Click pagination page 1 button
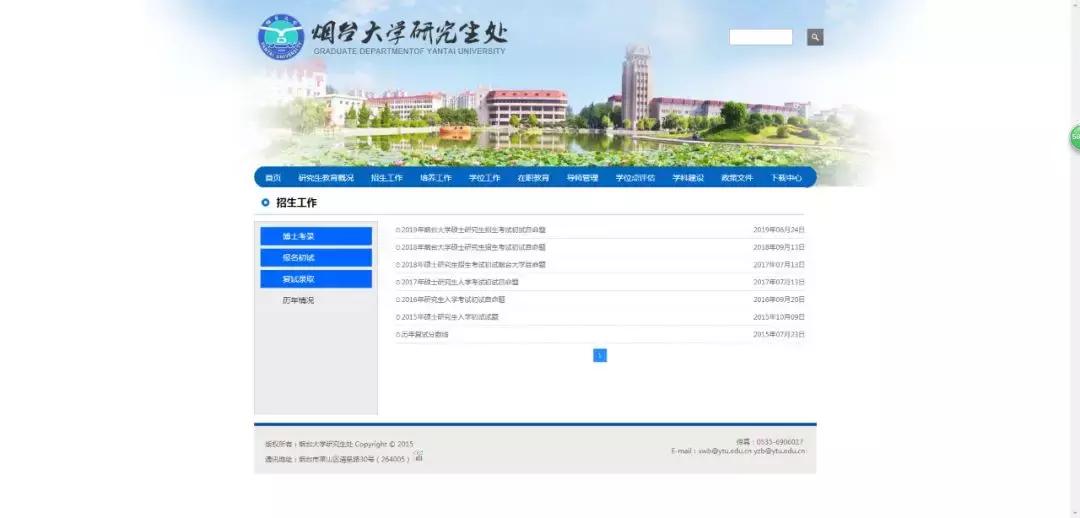The image size is (1080, 518). [600, 355]
